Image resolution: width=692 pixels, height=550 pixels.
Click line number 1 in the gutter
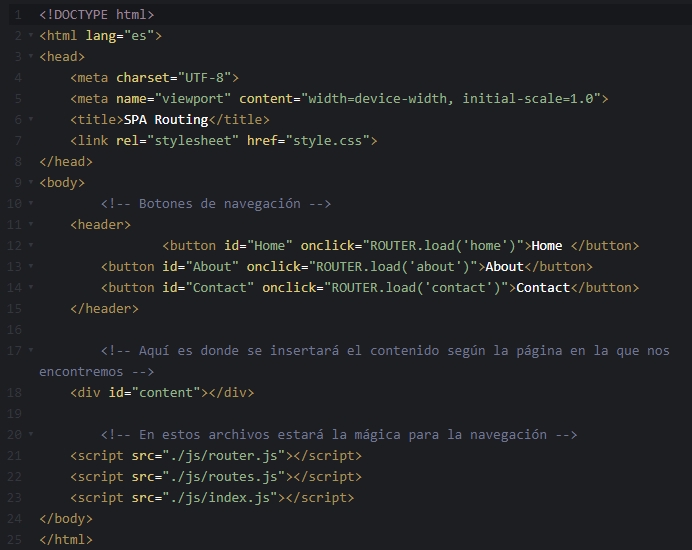18,15
